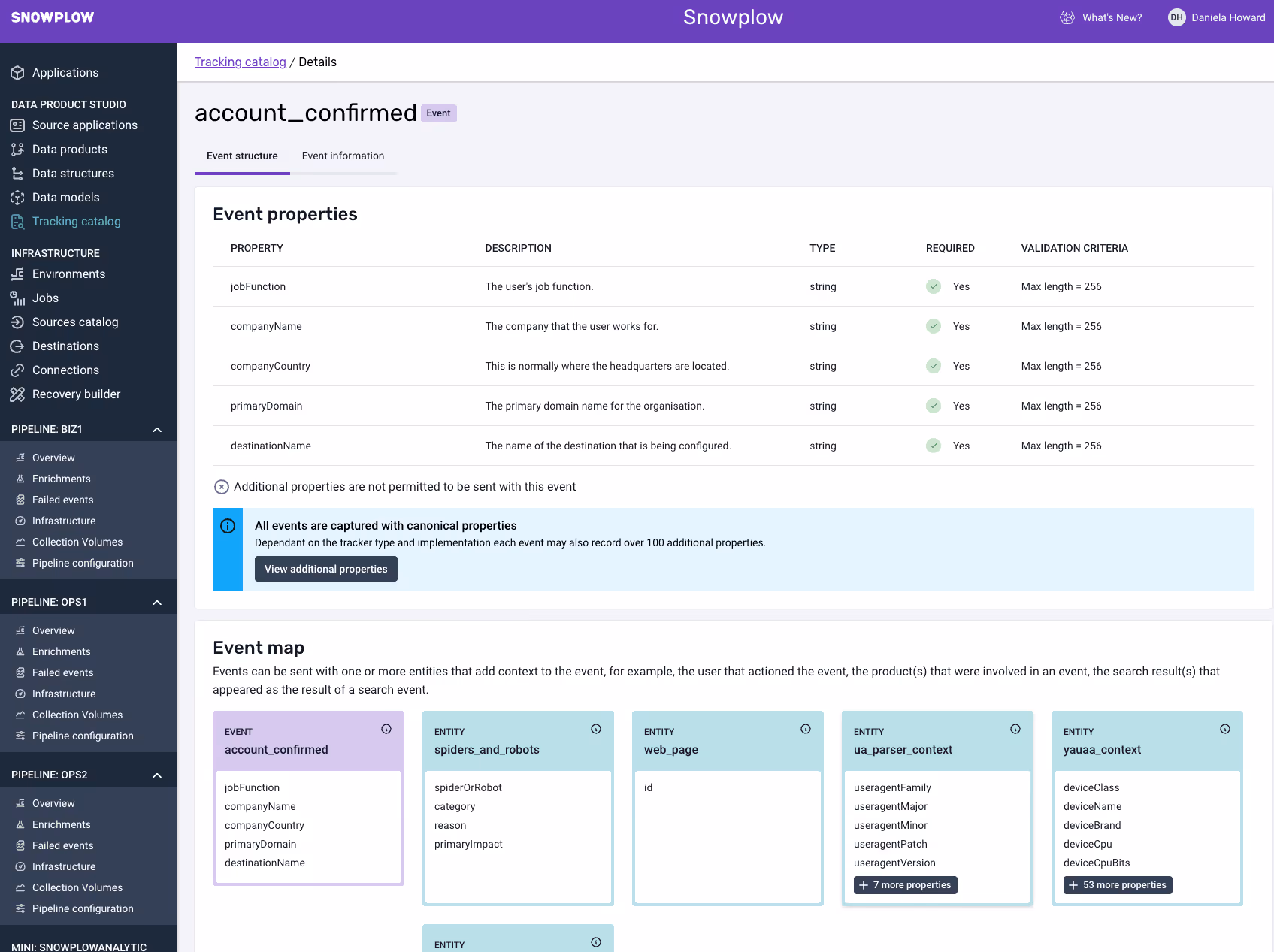Click the VALIDATION CRITERIA column header

tap(1075, 248)
